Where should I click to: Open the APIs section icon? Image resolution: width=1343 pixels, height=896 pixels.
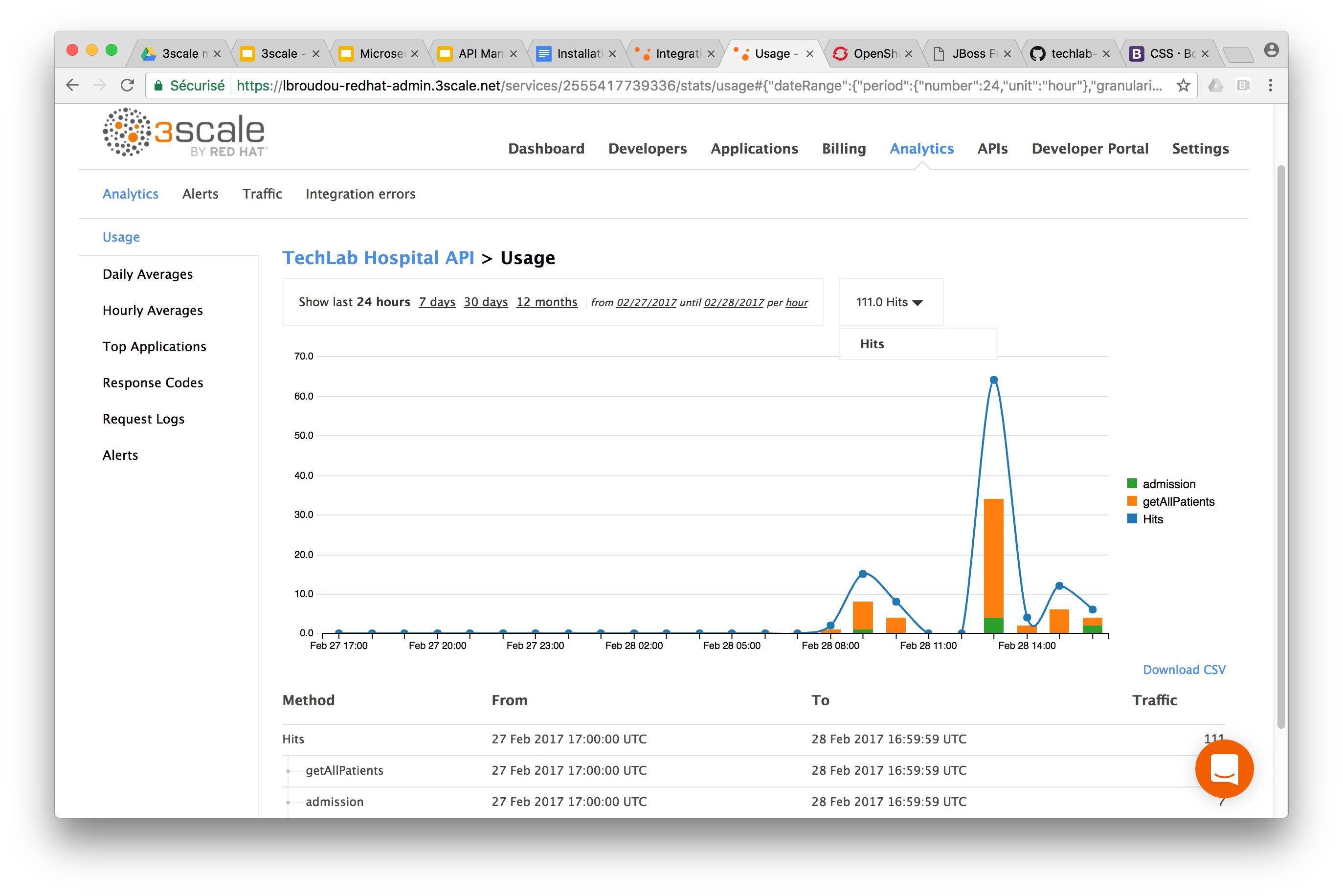(x=992, y=148)
